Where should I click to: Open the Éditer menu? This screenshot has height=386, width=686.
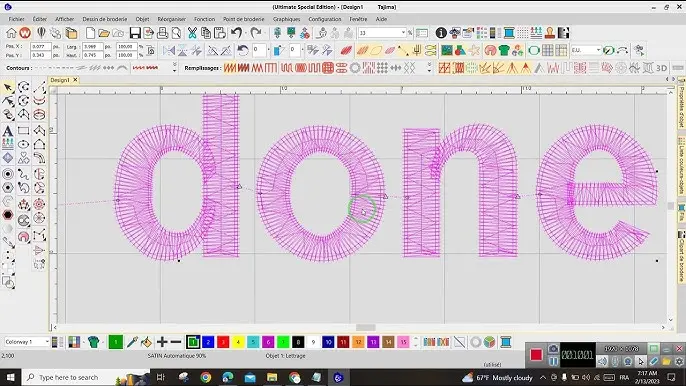point(39,19)
